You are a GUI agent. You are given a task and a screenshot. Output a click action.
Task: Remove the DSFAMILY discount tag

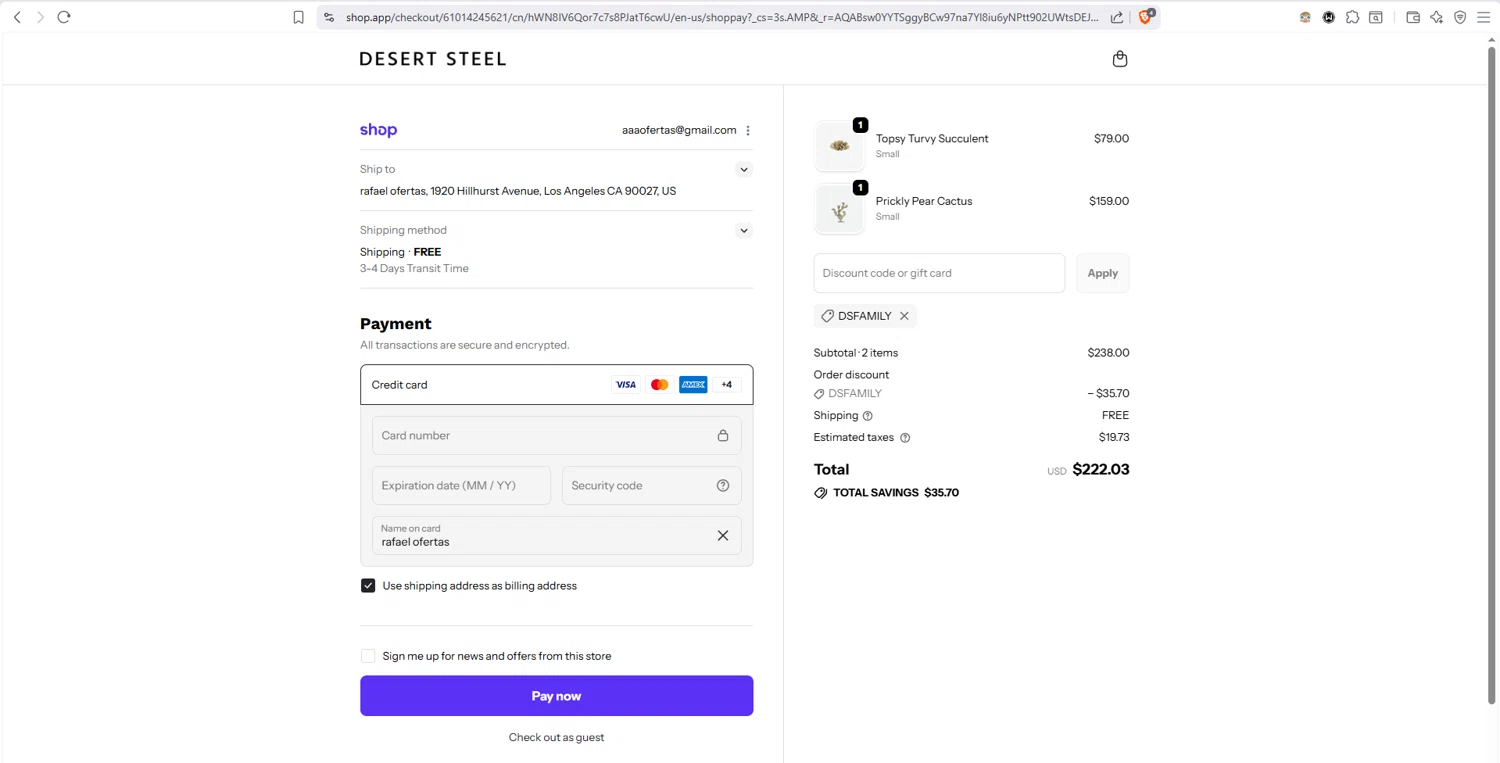904,316
